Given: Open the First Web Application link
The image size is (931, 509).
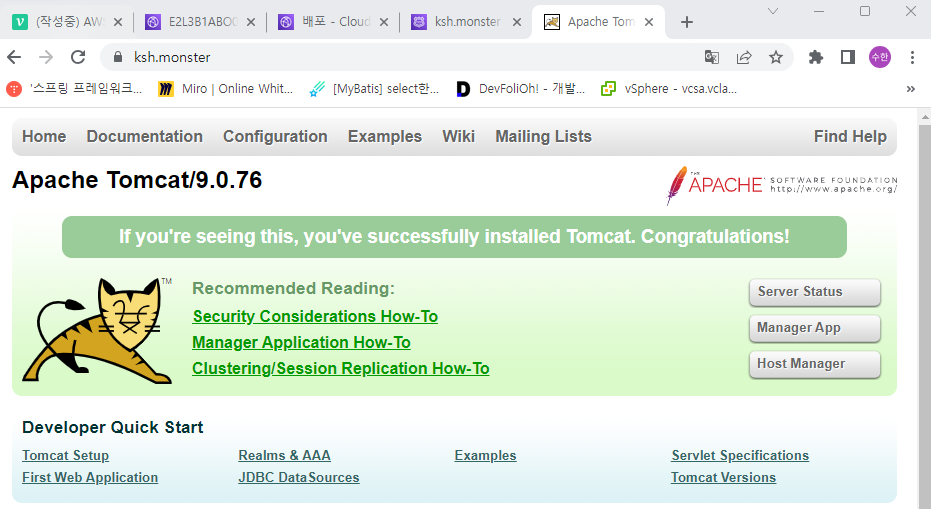Looking at the screenshot, I should pos(90,478).
